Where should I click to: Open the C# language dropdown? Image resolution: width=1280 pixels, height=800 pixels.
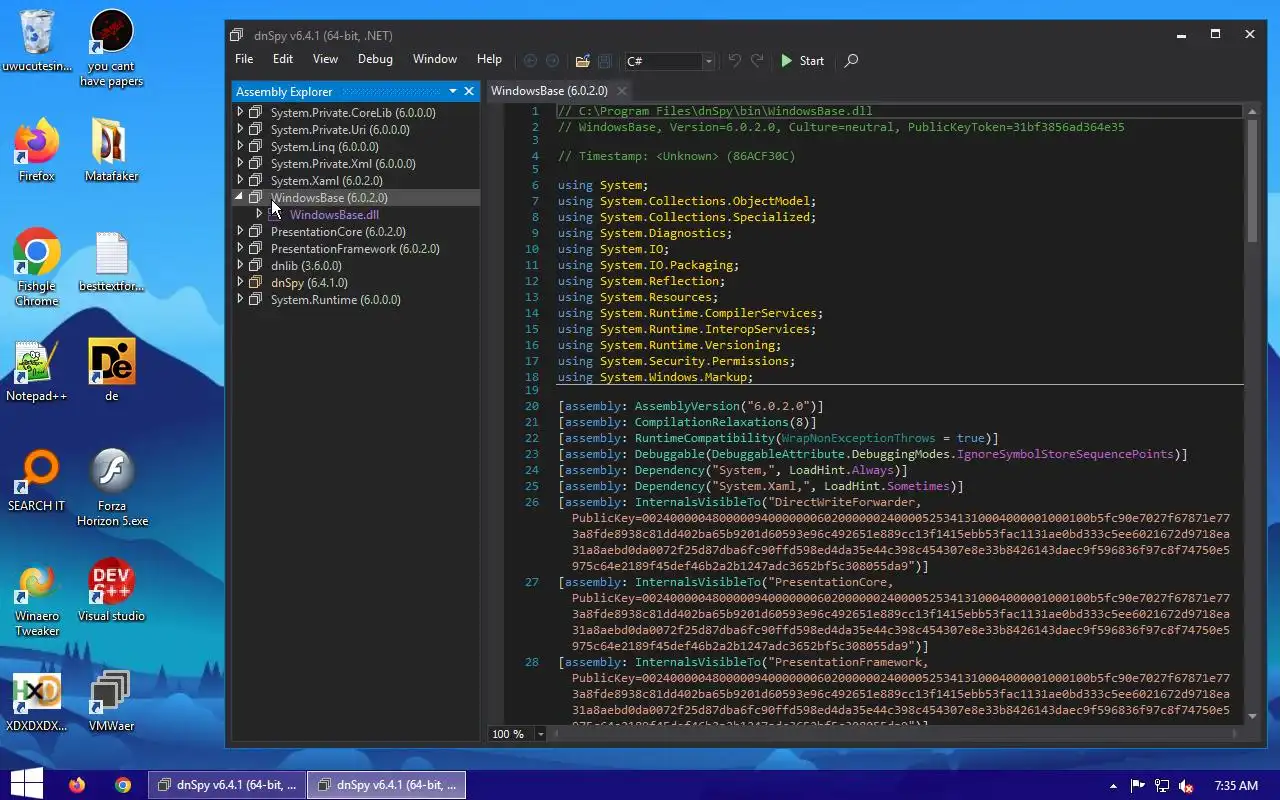pyautogui.click(x=708, y=61)
